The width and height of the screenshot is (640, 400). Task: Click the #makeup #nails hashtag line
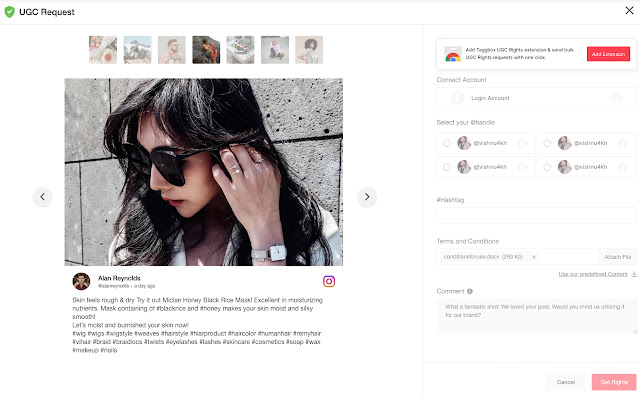click(x=95, y=350)
